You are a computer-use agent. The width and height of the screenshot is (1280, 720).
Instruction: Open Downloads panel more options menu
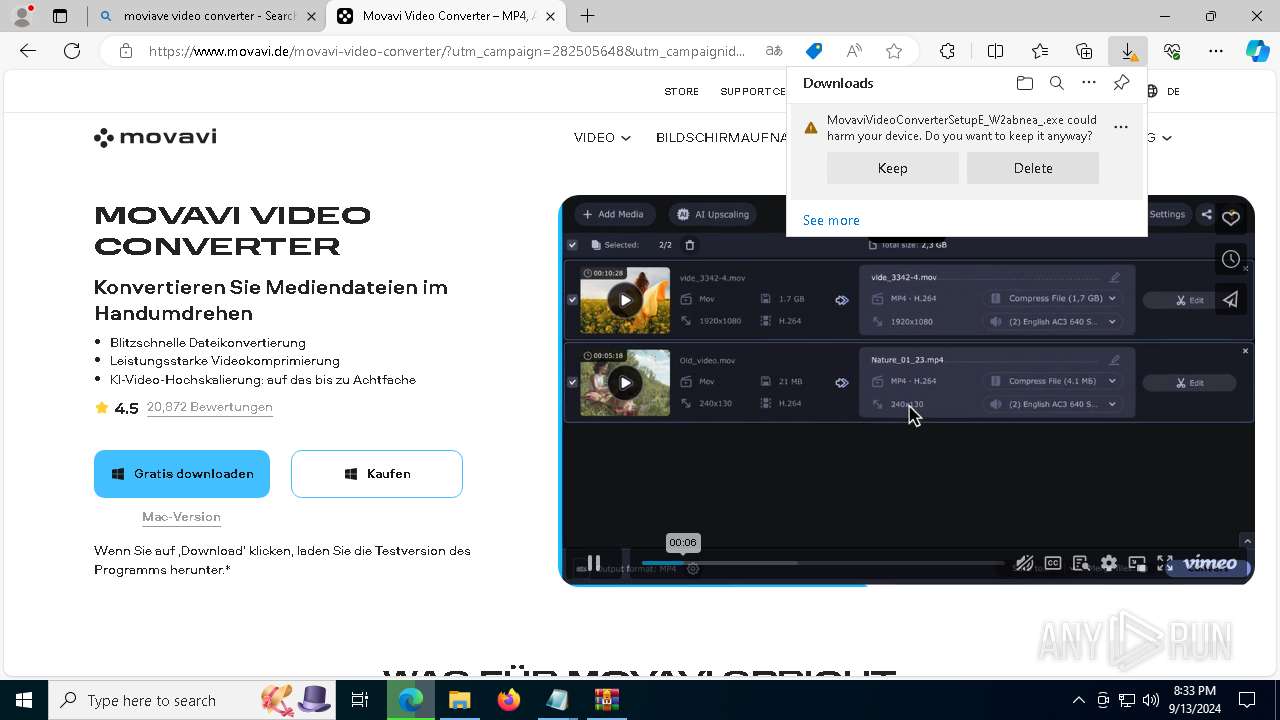[x=1089, y=83]
